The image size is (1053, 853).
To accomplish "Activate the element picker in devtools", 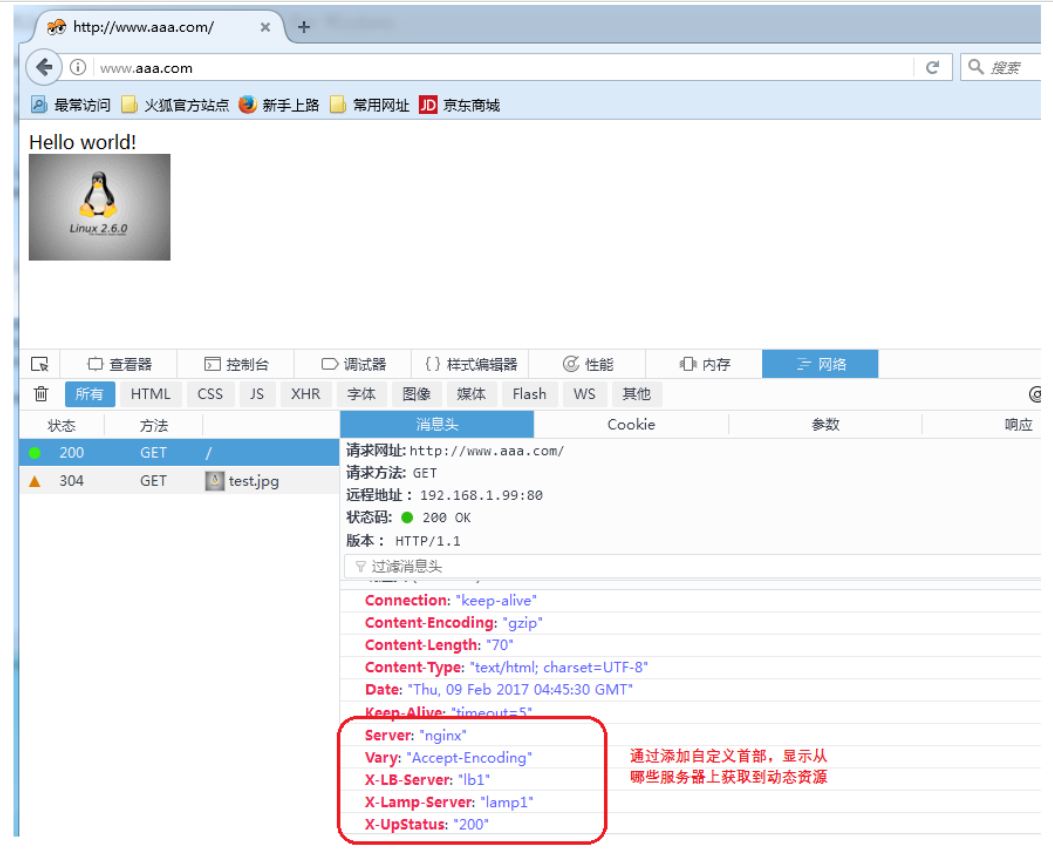I will pos(40,364).
